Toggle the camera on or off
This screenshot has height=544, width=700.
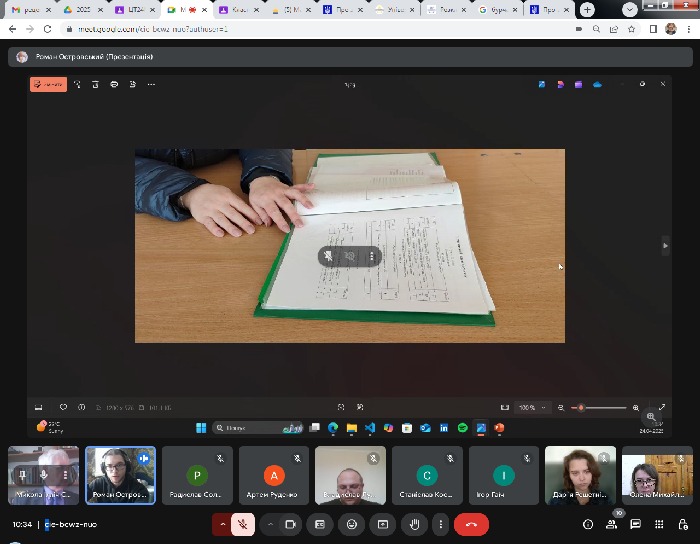(291, 524)
